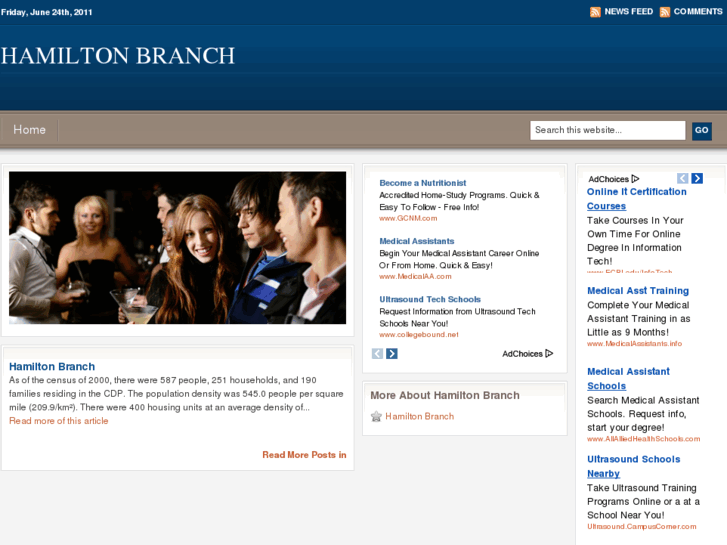
Task: Open the featured party photo
Action: 177,248
